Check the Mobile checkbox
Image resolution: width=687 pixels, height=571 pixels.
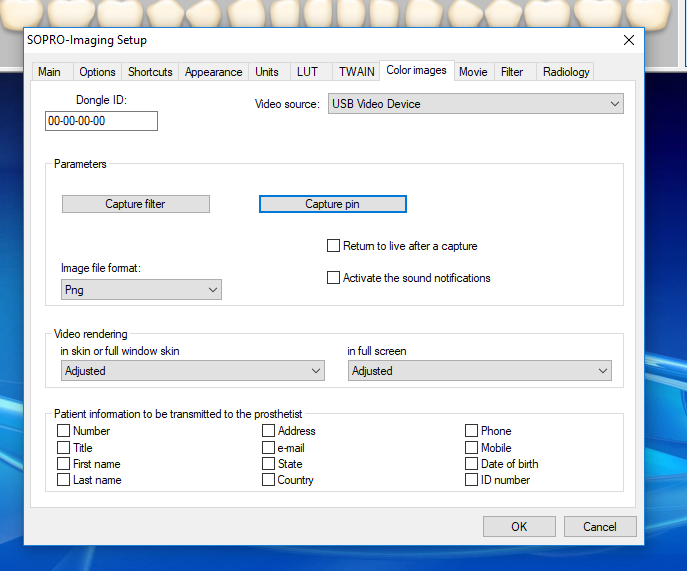pyautogui.click(x=471, y=448)
